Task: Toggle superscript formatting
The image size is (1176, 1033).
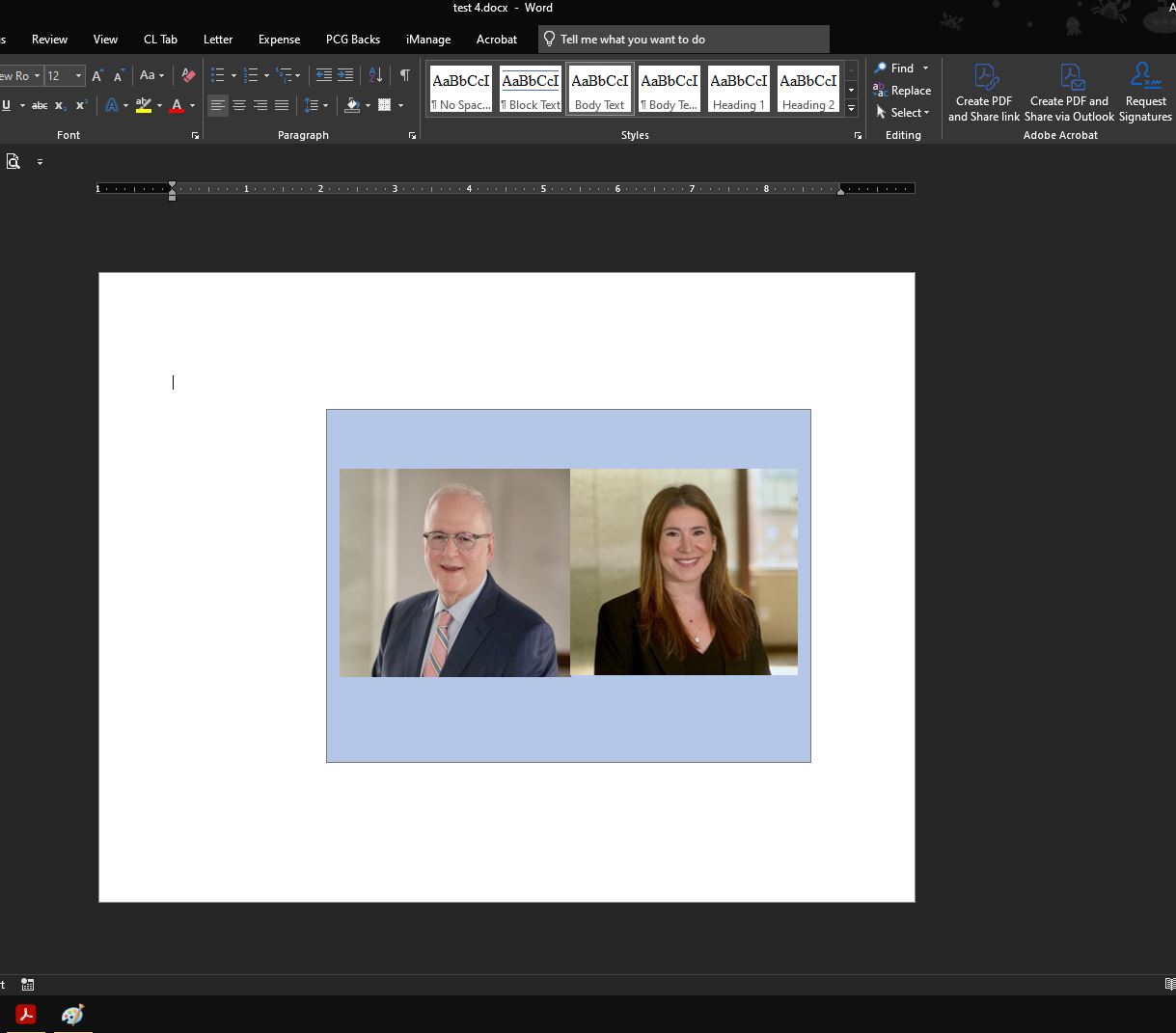Action: coord(81,105)
